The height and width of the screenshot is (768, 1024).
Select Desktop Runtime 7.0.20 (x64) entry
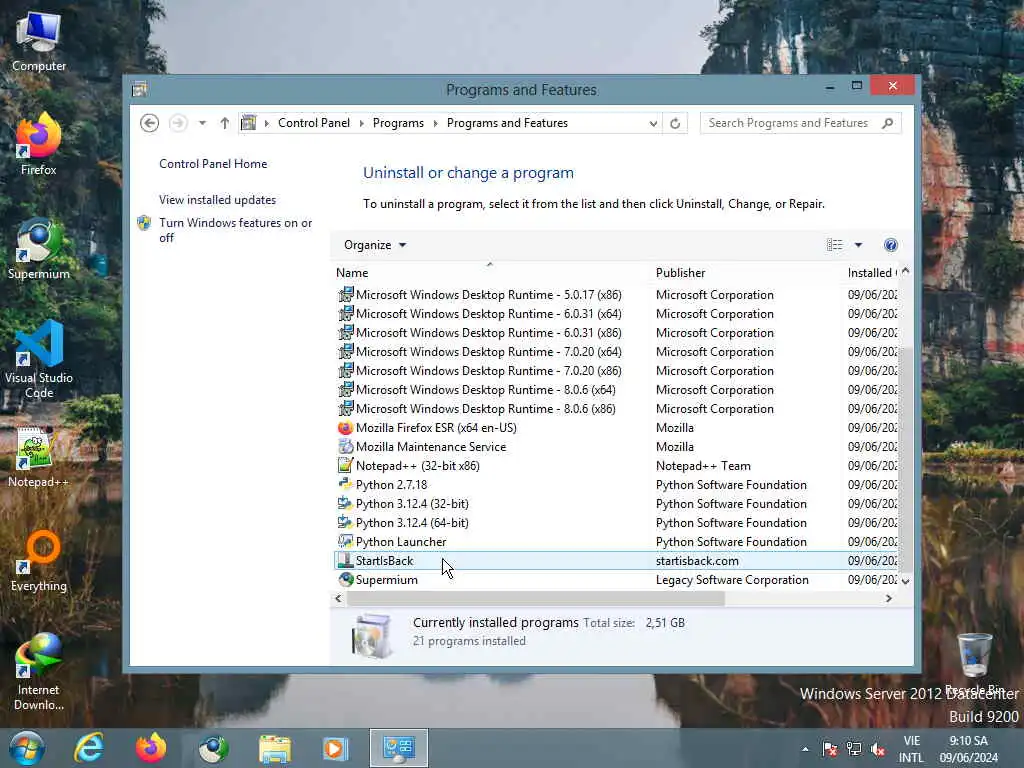616,352
